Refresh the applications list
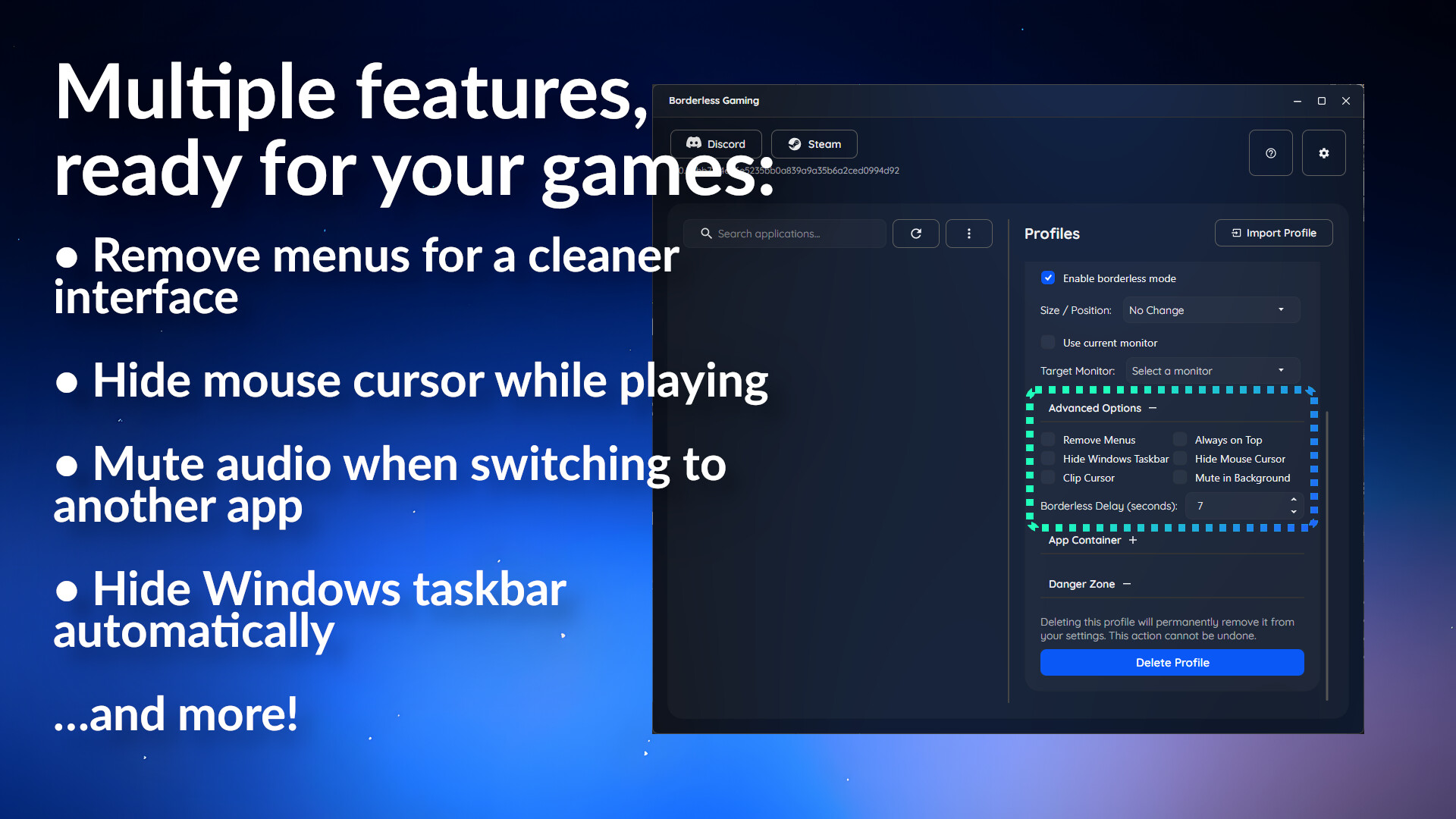Screen dimensions: 1456x819 pyautogui.click(x=916, y=233)
